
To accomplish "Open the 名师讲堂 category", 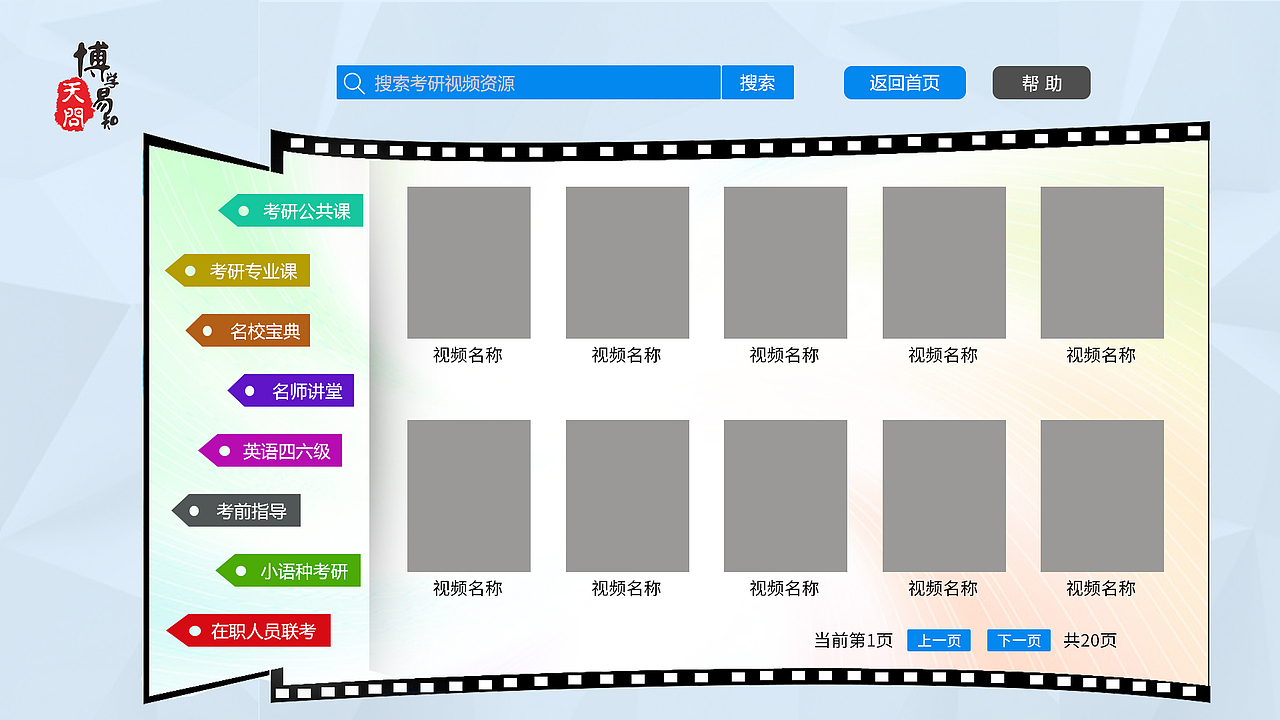I will [291, 391].
